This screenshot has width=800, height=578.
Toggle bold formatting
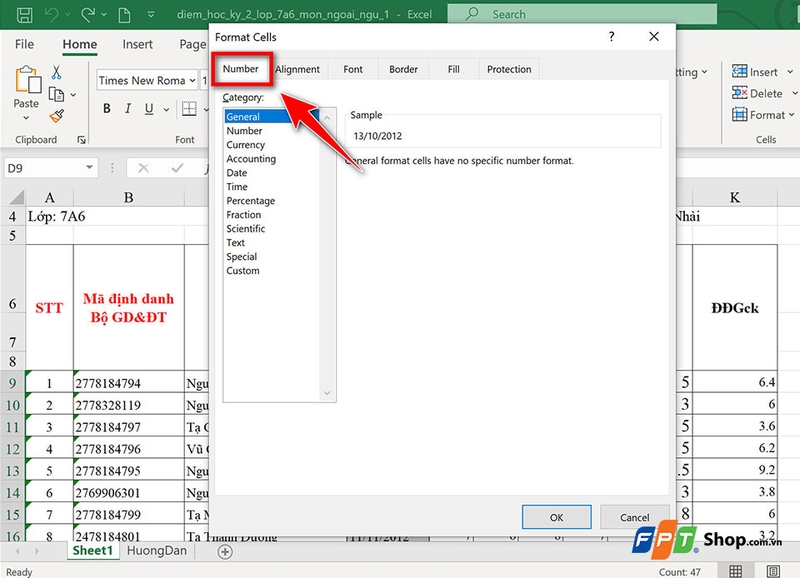[106, 106]
